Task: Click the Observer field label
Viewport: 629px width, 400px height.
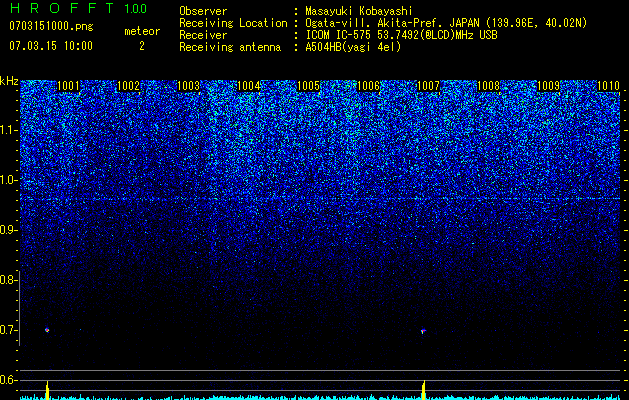Action: (203, 11)
